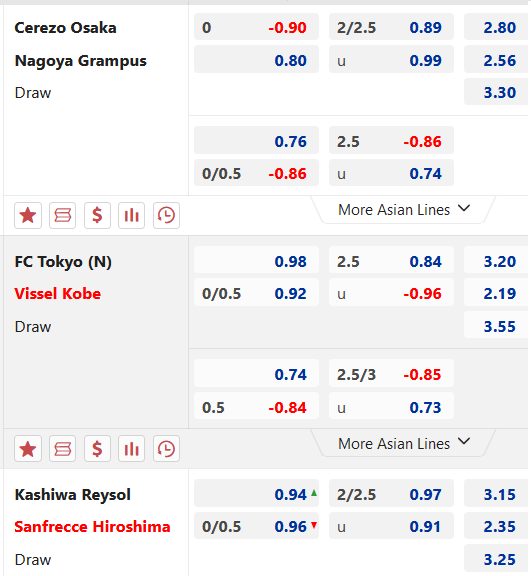Screen dimensions: 531x576
Task: Click Nagoya Grampus team name
Action: 80,61
